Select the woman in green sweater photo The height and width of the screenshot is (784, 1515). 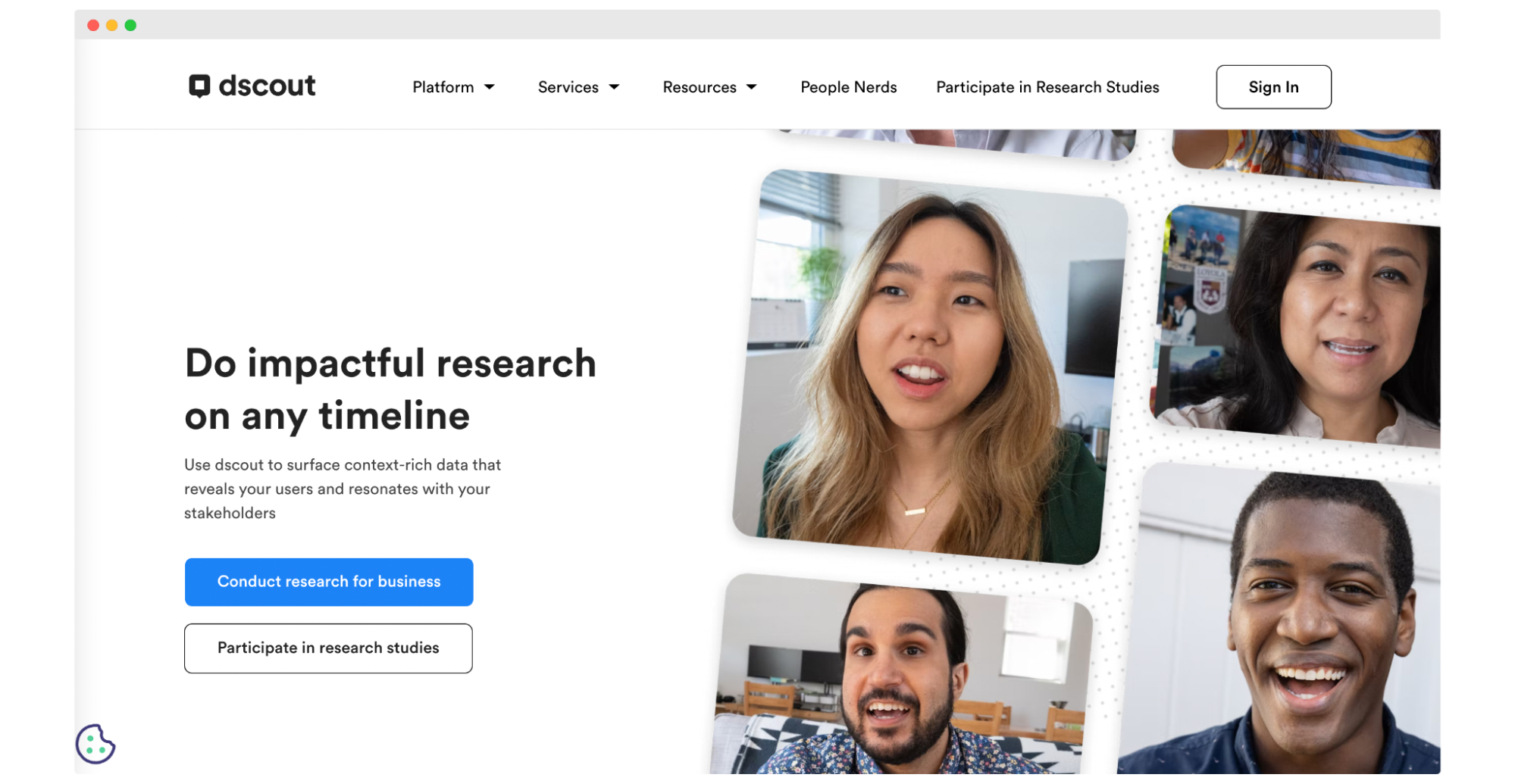(930, 367)
